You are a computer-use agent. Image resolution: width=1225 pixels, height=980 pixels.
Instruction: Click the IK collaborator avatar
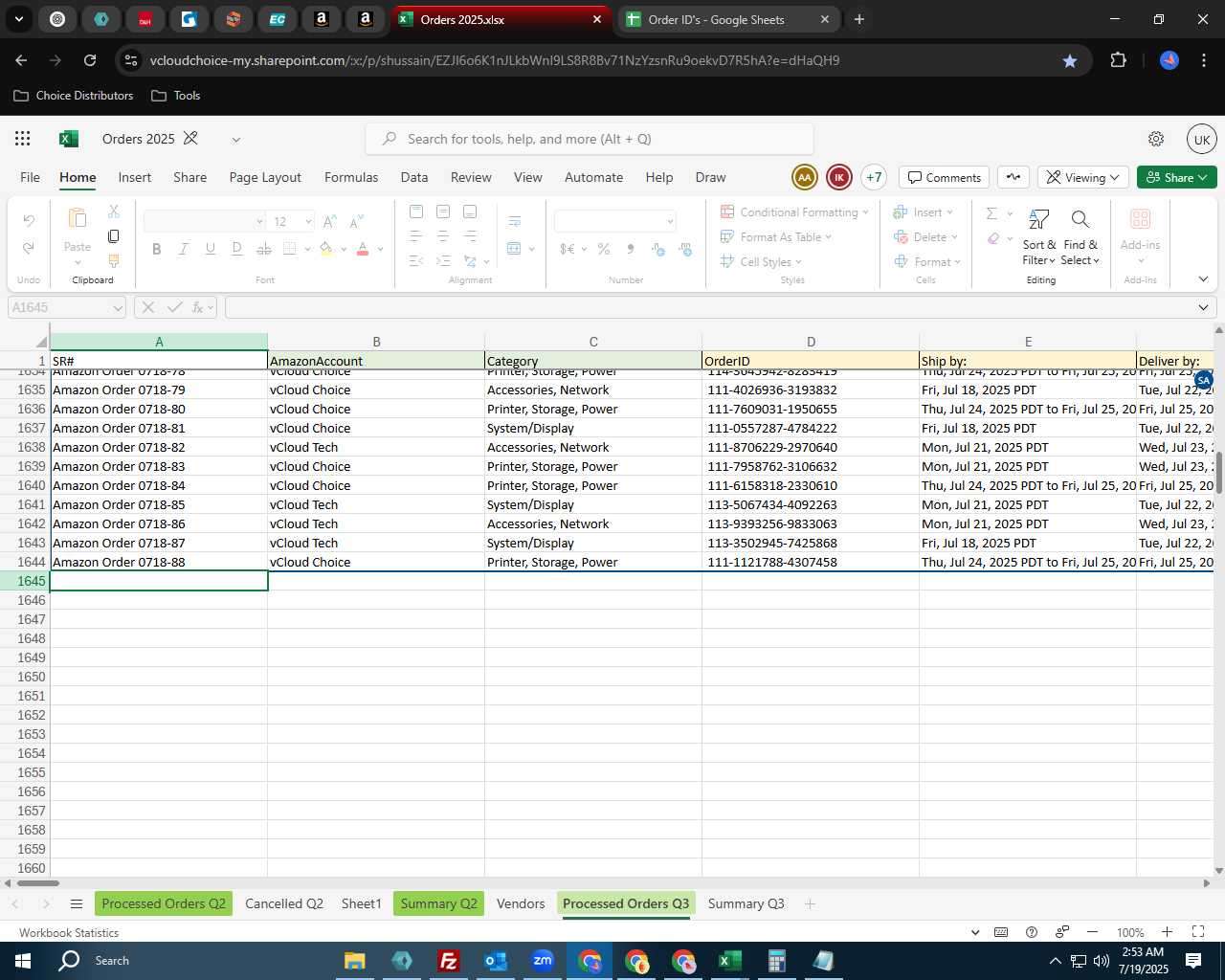coord(839,177)
